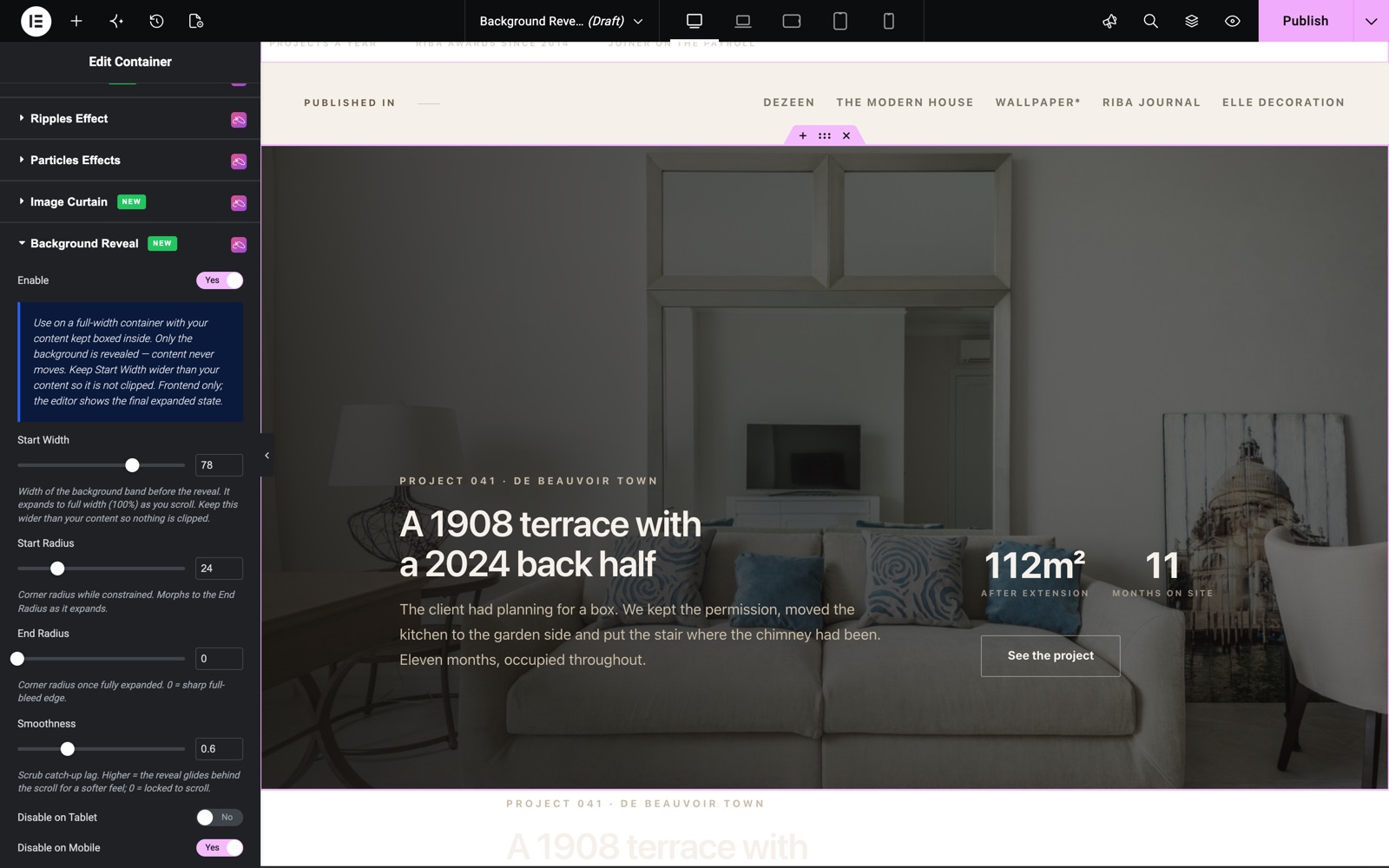Click the End Radius value field
This screenshot has width=1389, height=868.
pos(219,659)
